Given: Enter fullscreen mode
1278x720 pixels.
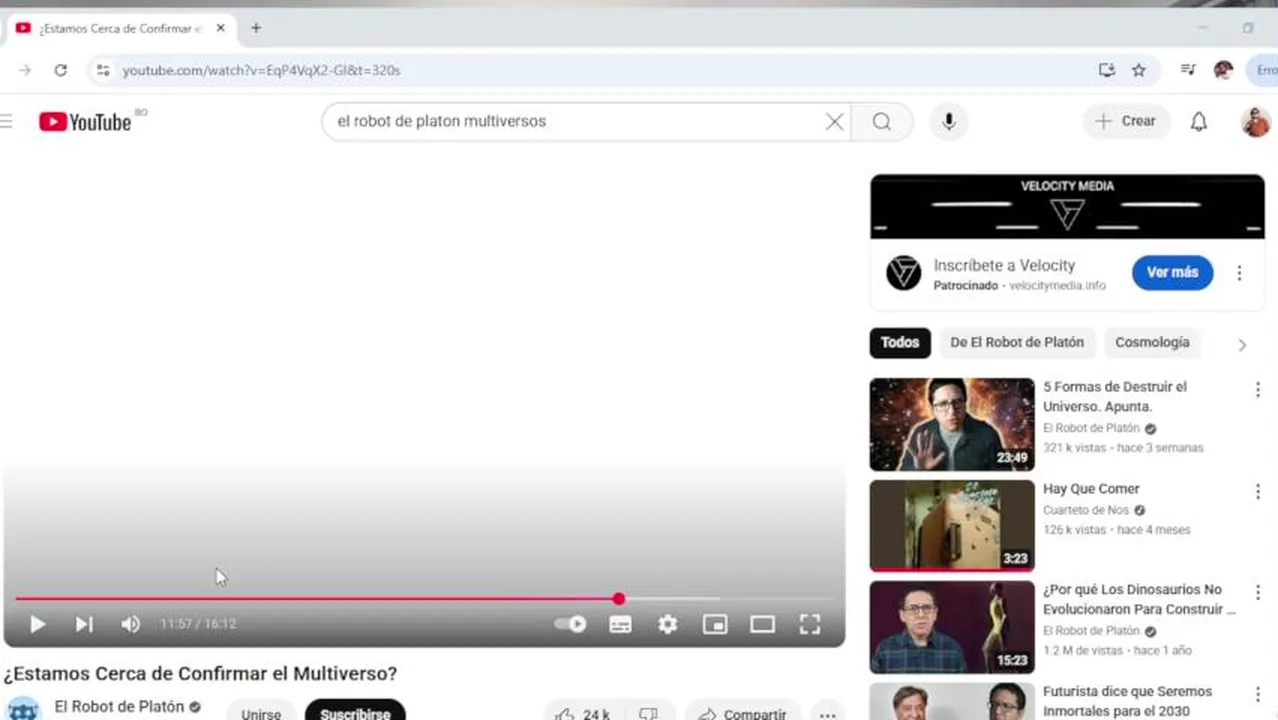Looking at the screenshot, I should point(810,624).
